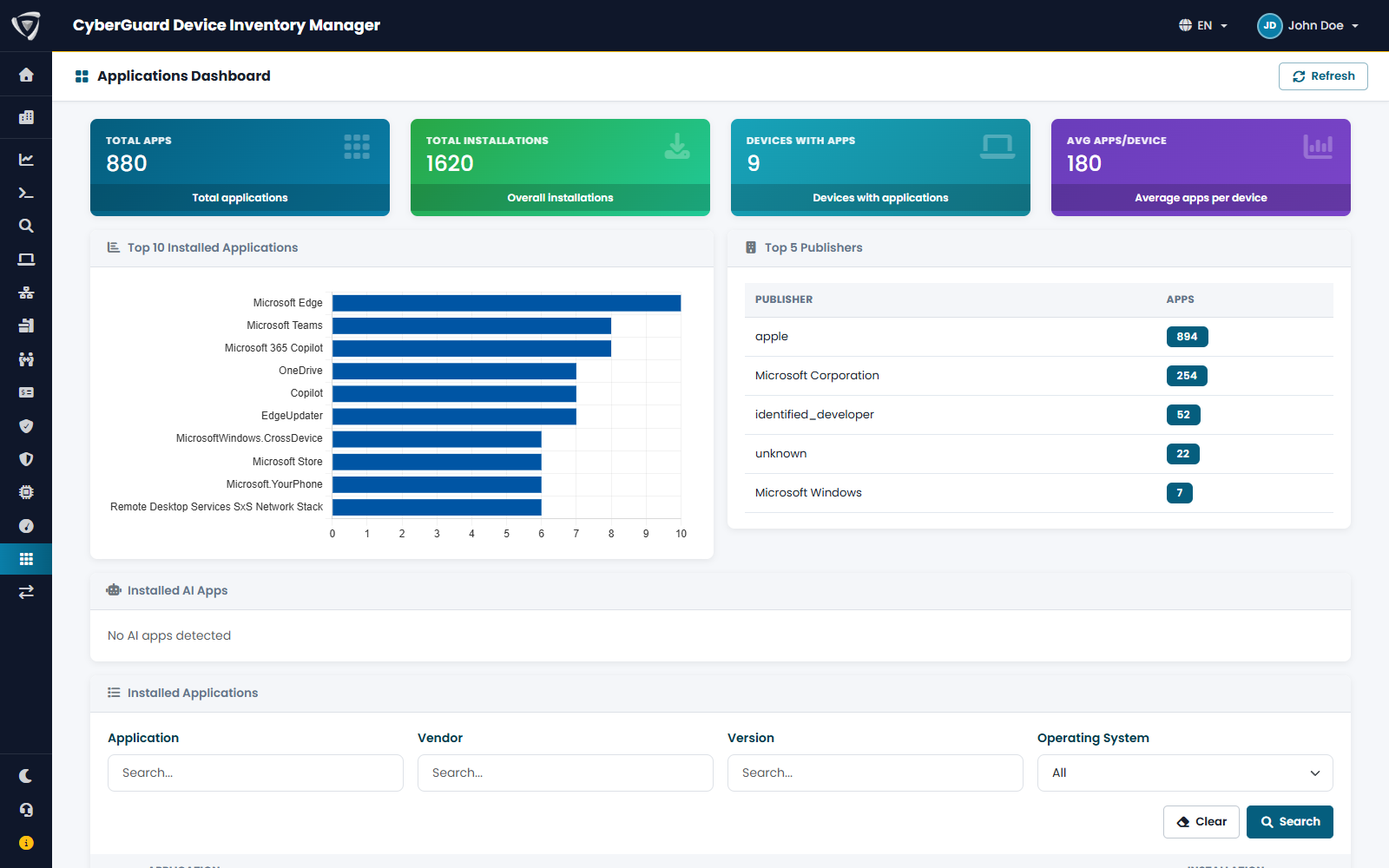Viewport: 1389px width, 868px height.
Task: Open the building/organization icon in sidebar
Action: [26, 117]
